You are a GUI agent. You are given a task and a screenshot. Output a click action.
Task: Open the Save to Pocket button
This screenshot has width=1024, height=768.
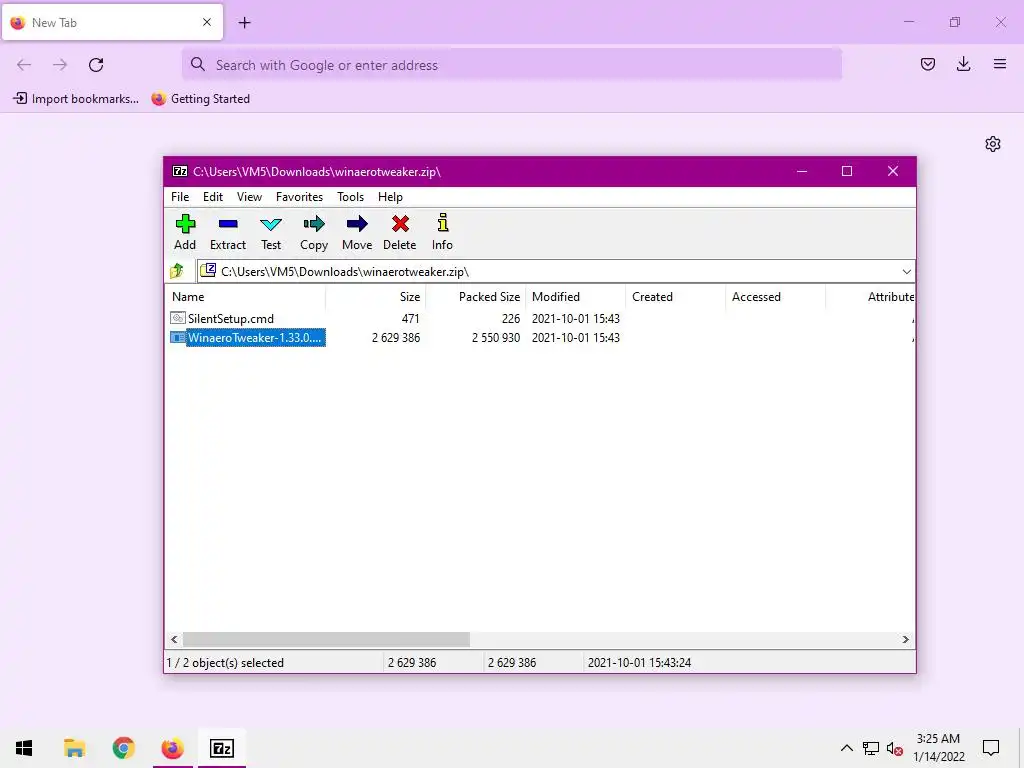tap(927, 64)
